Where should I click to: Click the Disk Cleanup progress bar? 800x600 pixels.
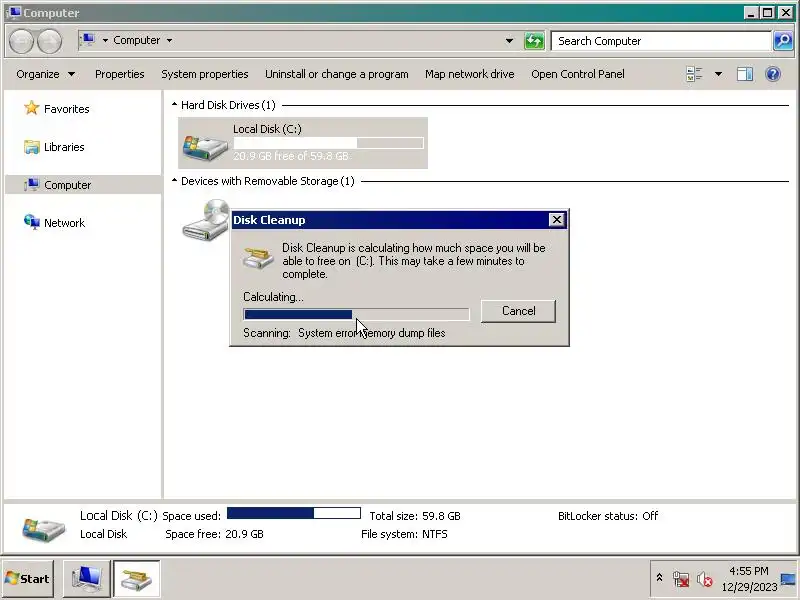[356, 314]
